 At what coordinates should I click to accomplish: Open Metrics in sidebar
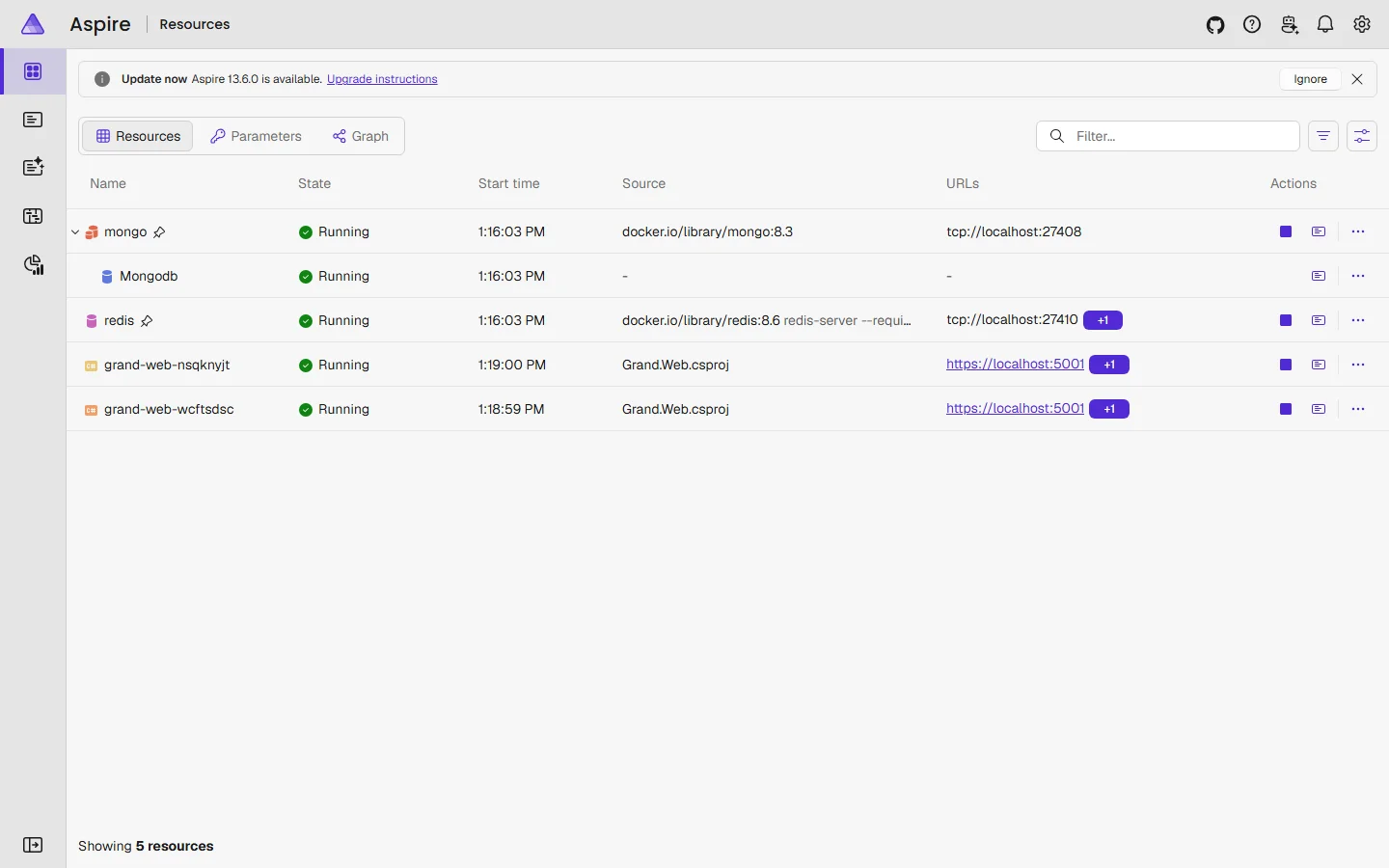point(33,264)
